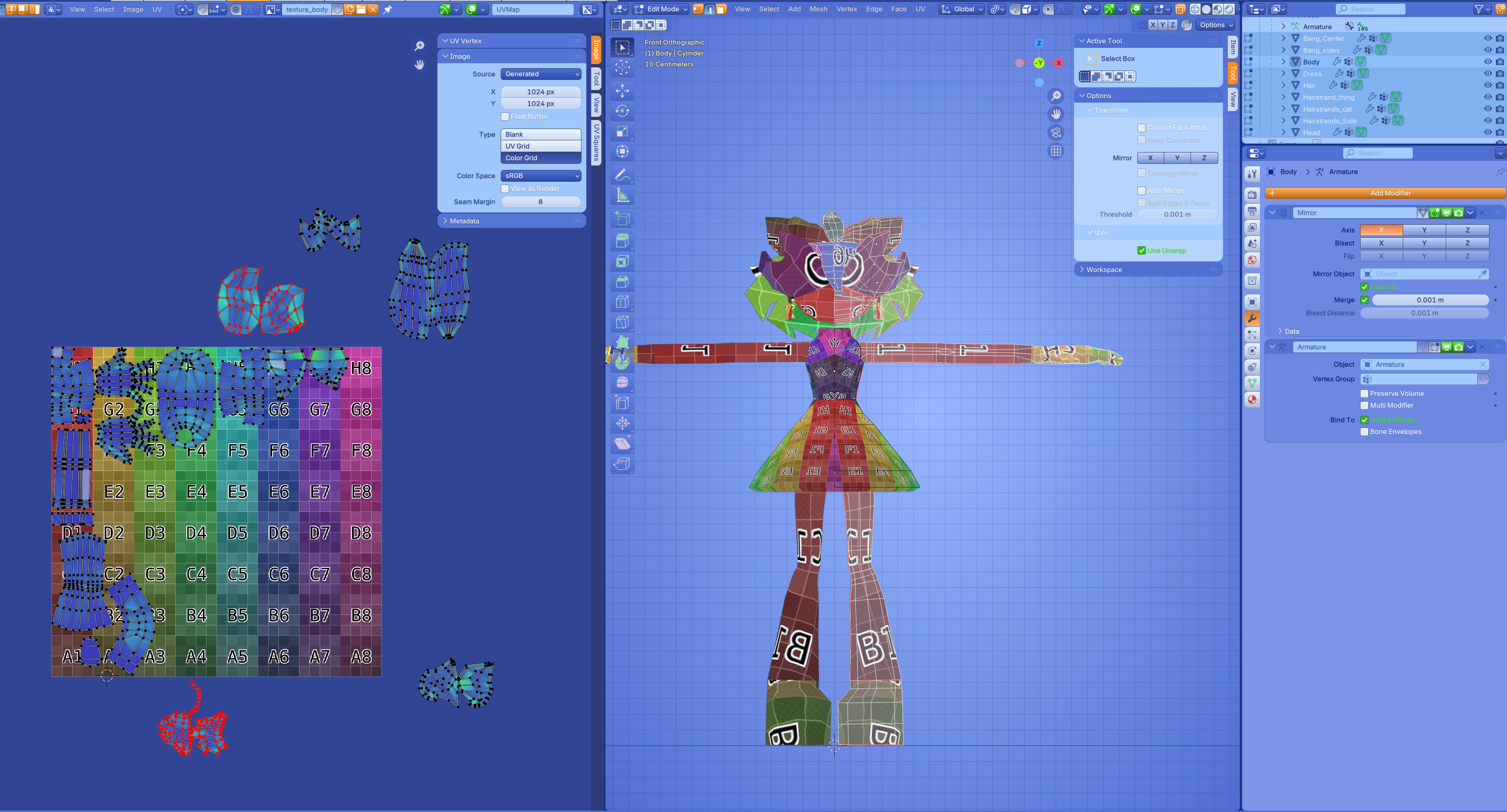Select UV Grid as generated image type
This screenshot has width=1507, height=812.
pyautogui.click(x=540, y=146)
